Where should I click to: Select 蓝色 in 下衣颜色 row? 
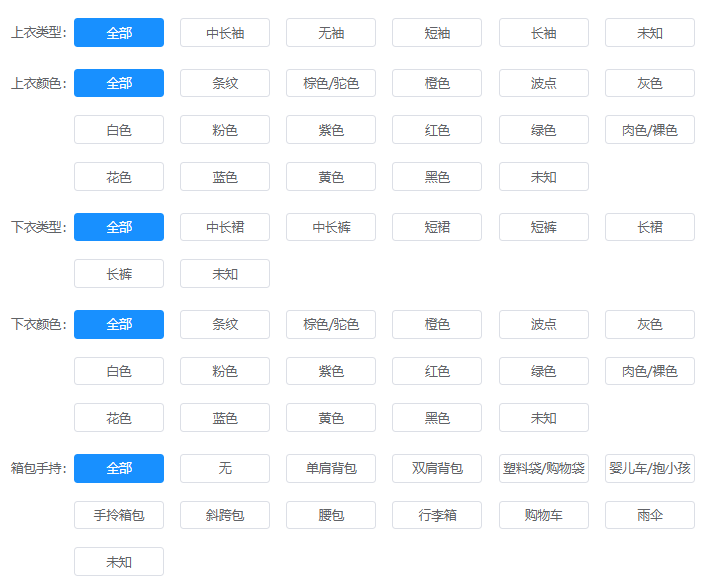[x=225, y=418]
